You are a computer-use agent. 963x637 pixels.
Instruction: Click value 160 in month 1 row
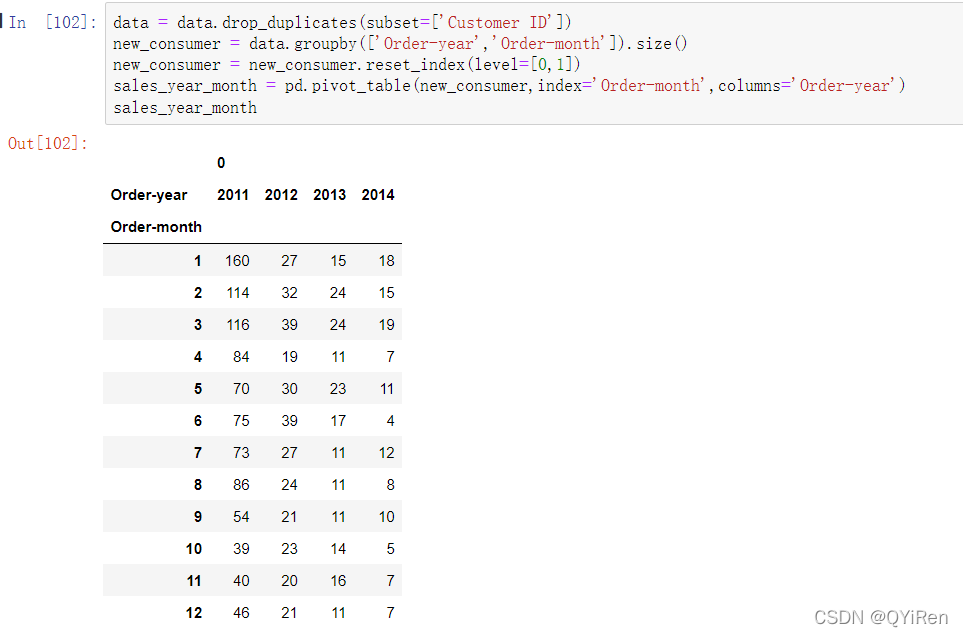pos(237,261)
